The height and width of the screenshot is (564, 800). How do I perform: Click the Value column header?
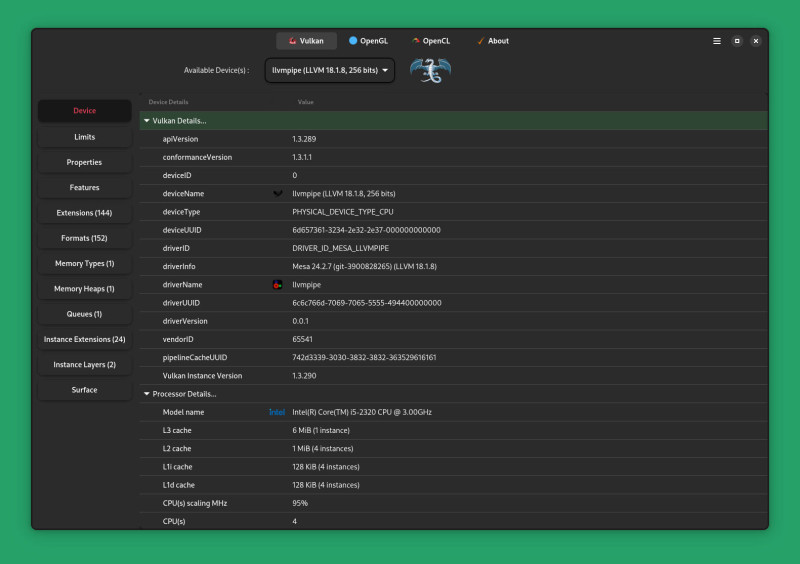click(x=306, y=102)
